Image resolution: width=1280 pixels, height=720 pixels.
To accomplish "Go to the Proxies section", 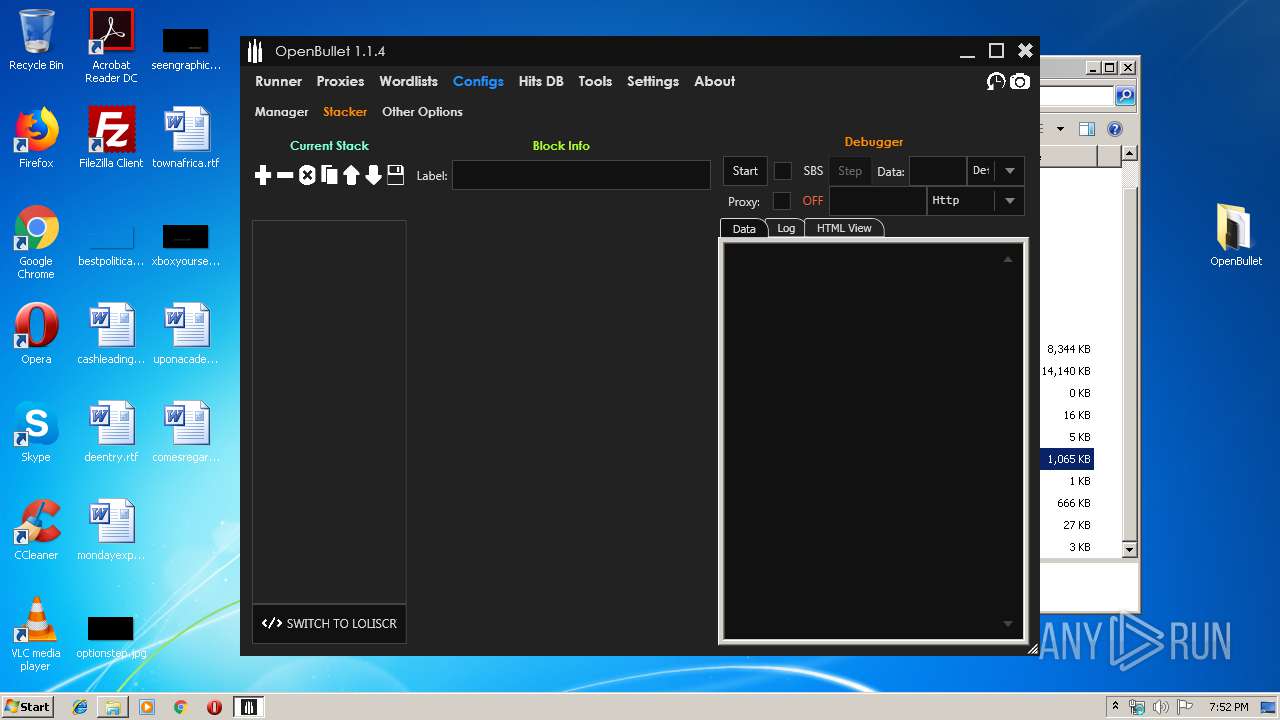I will pos(340,81).
